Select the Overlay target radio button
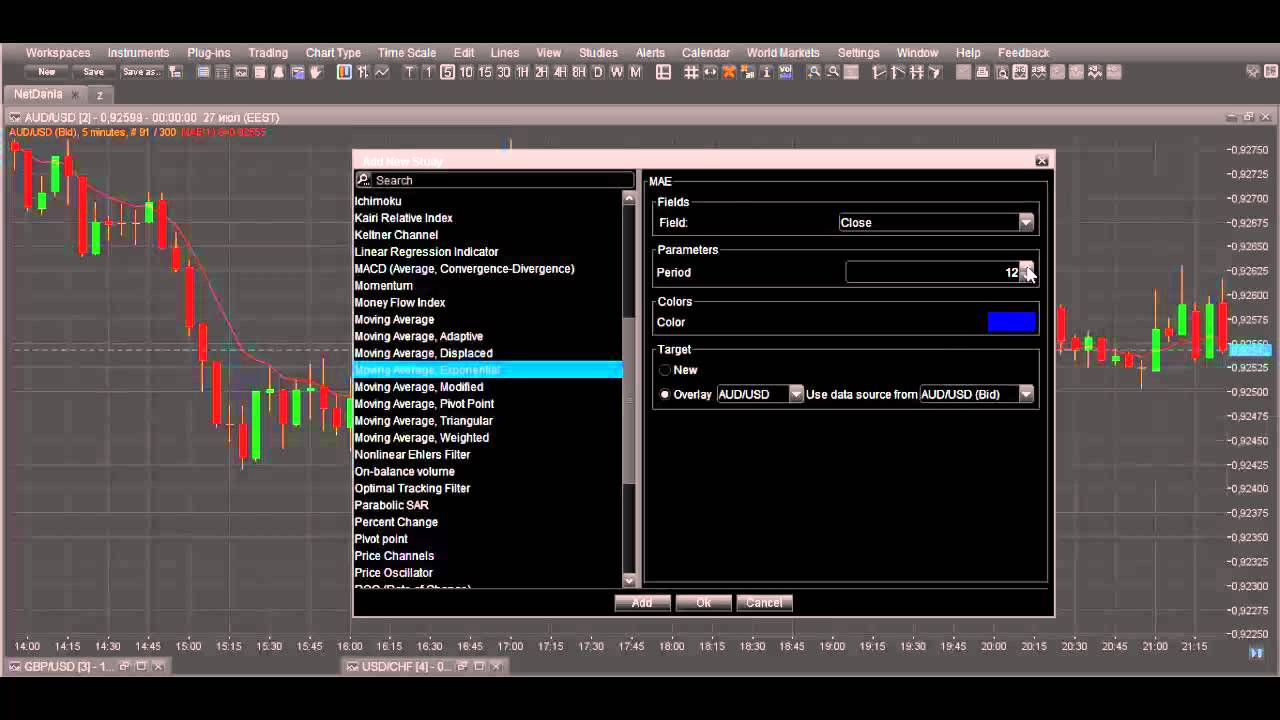Viewport: 1280px width, 720px height. [665, 394]
